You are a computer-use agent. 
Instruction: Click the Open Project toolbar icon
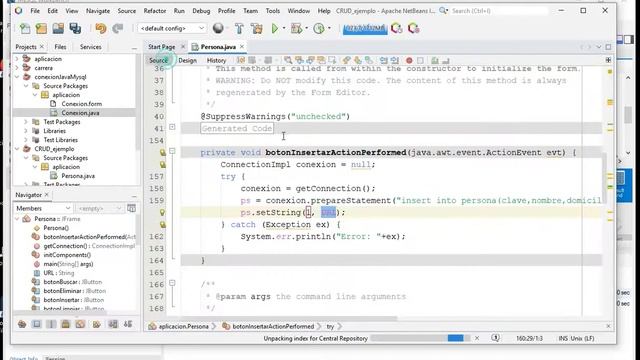coord(58,28)
